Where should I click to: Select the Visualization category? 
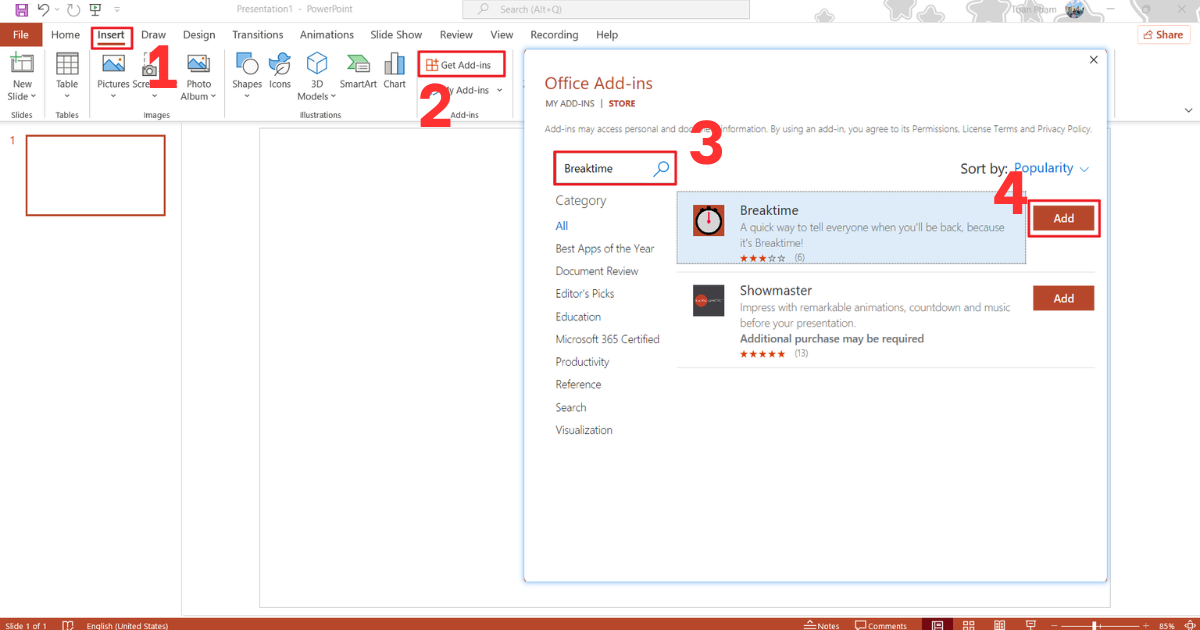(x=584, y=430)
